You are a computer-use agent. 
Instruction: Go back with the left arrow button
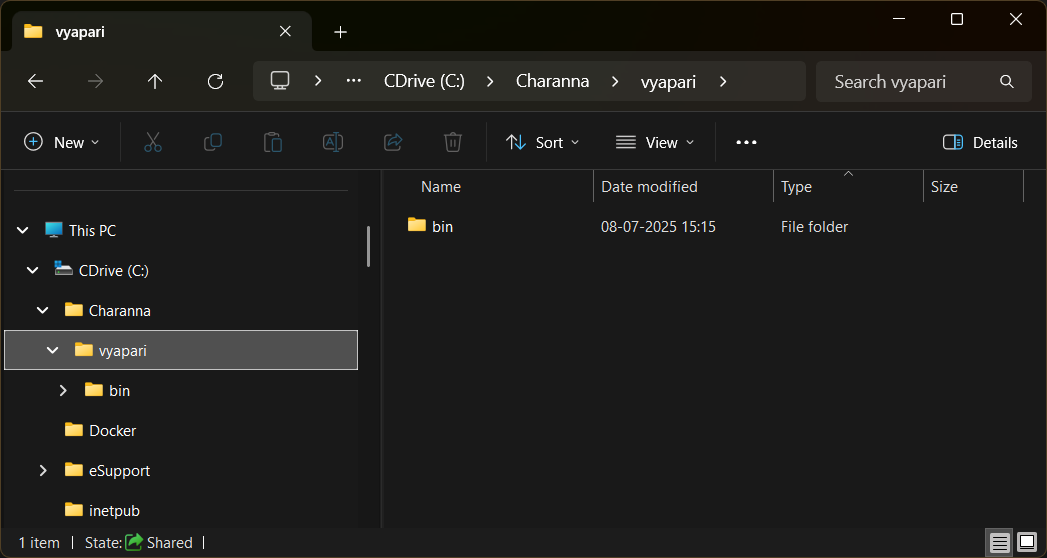pyautogui.click(x=35, y=81)
